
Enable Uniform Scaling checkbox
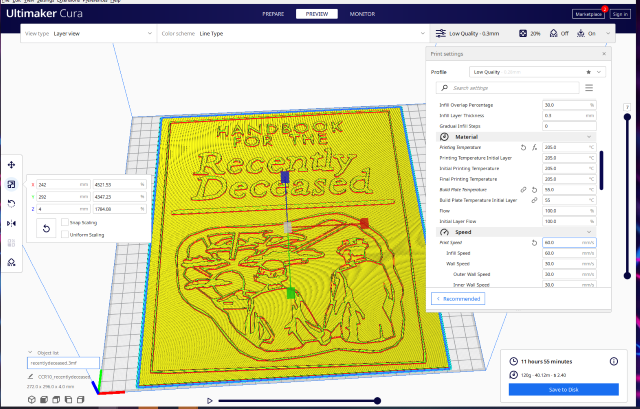[x=64, y=234]
